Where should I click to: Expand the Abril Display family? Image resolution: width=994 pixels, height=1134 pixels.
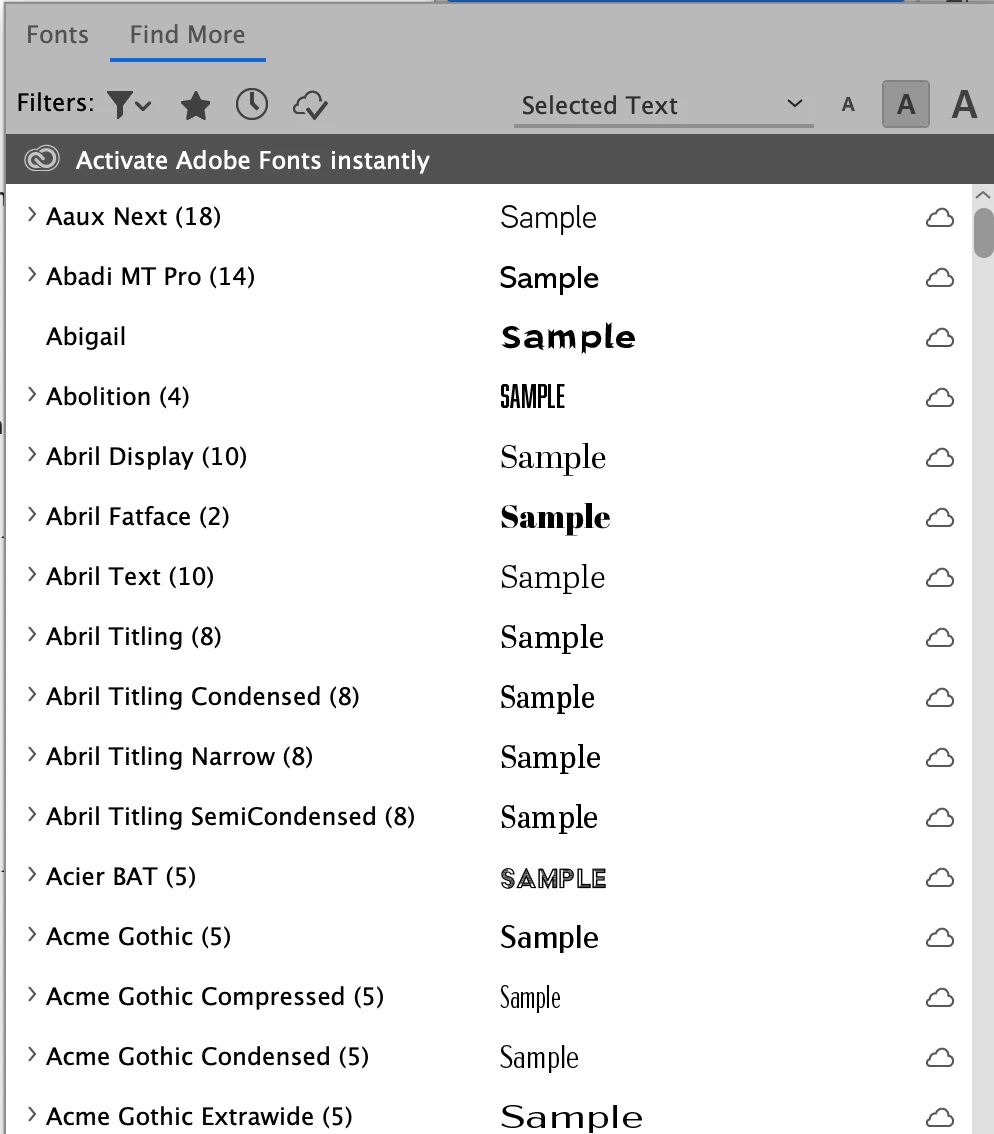click(31, 455)
